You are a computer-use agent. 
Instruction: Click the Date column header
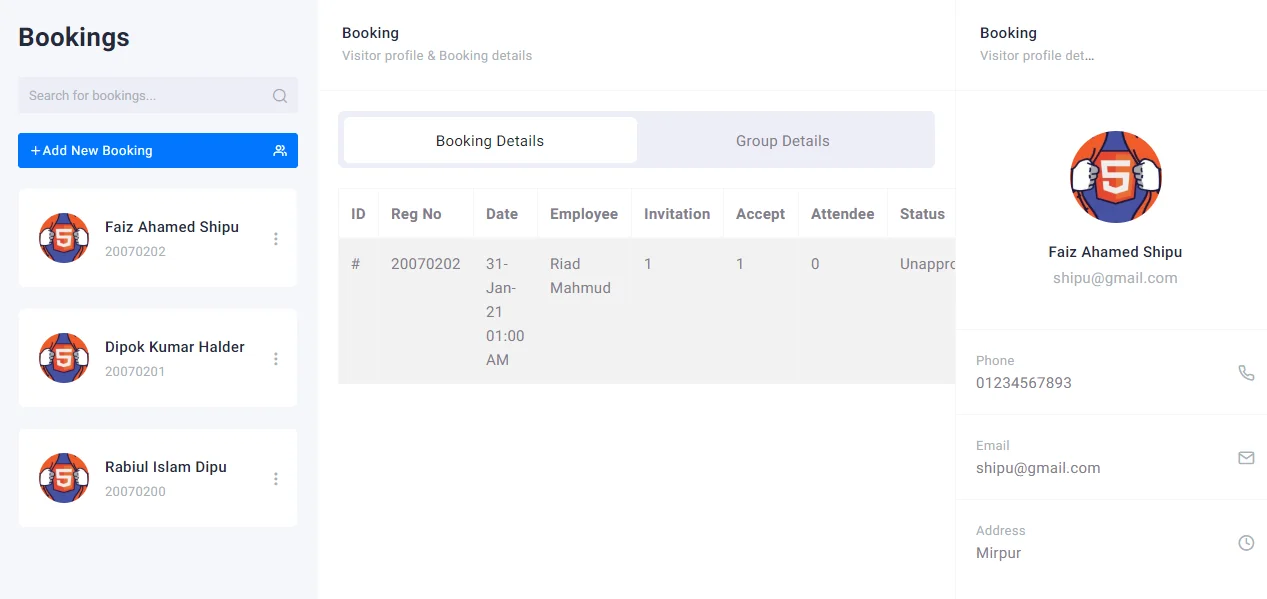click(x=502, y=214)
